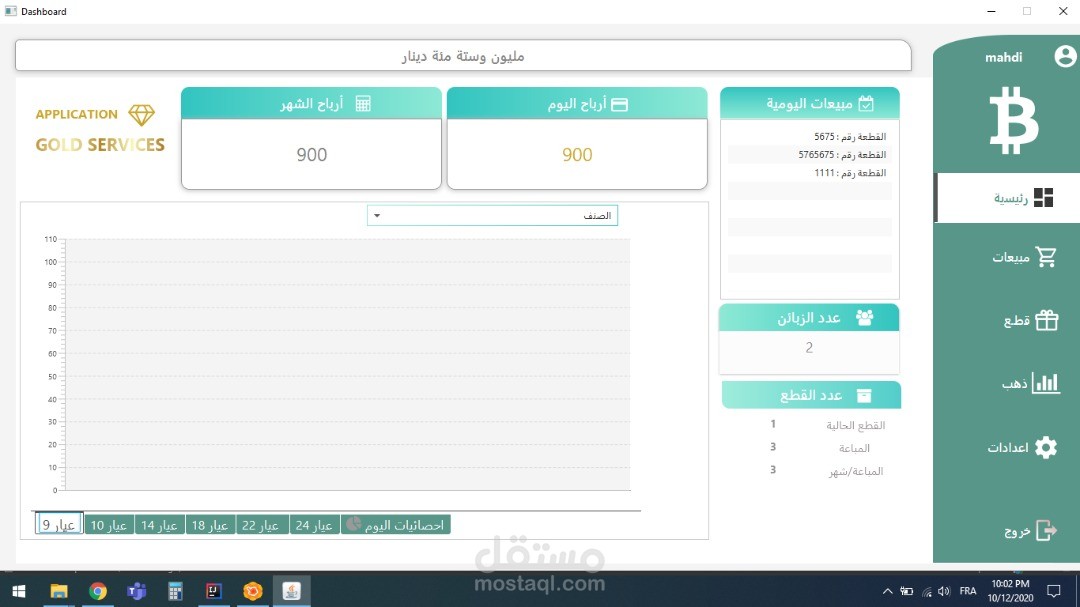Select sale row القطعة رقم : 5675

(x=809, y=136)
